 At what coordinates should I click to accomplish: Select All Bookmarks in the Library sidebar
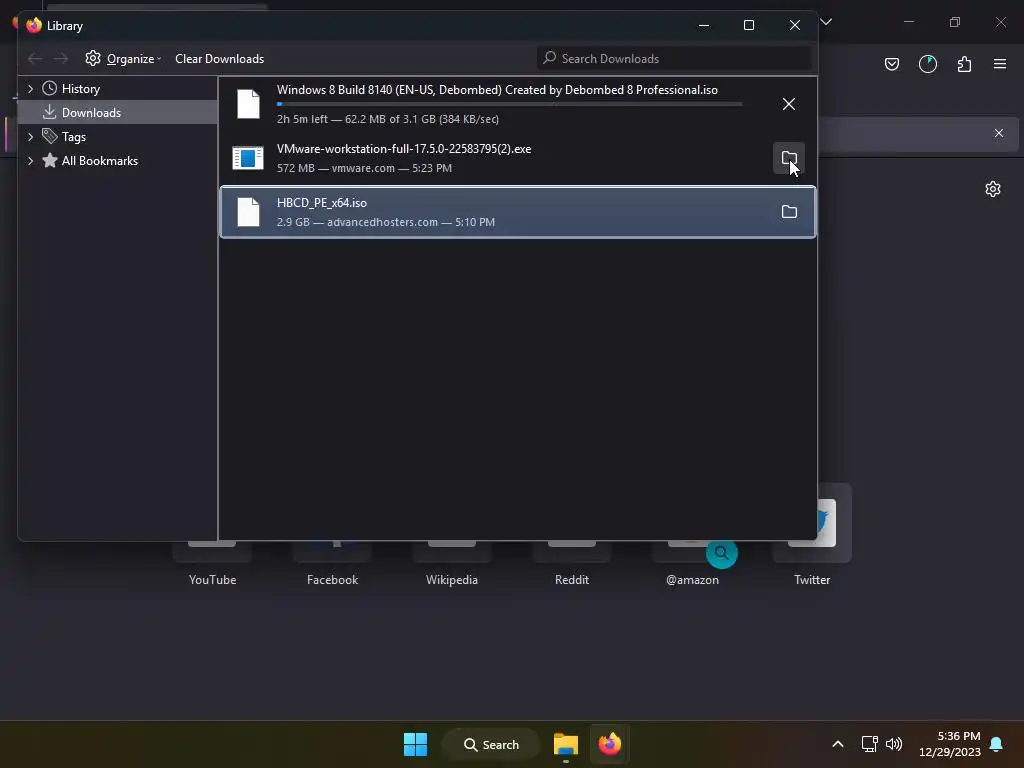click(x=118, y=161)
